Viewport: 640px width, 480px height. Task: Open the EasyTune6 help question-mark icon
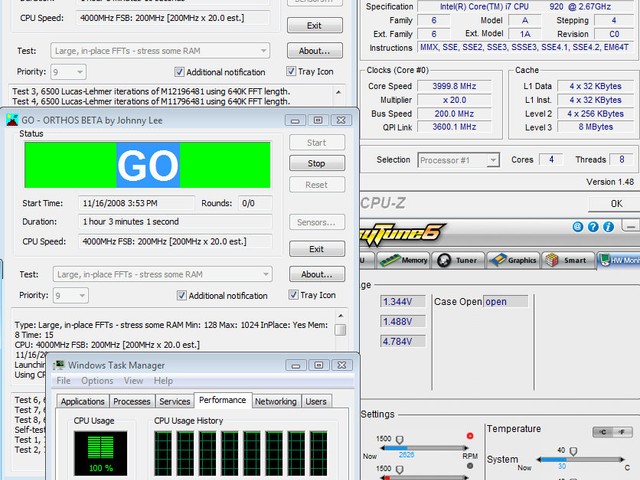click(593, 227)
